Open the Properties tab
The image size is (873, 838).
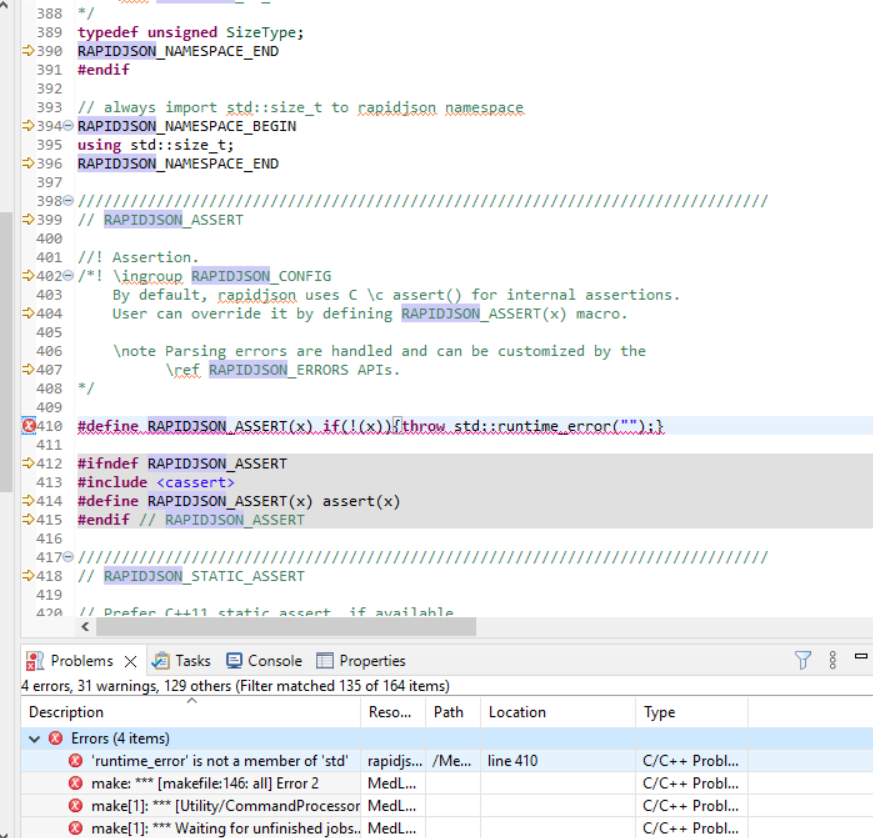361,661
